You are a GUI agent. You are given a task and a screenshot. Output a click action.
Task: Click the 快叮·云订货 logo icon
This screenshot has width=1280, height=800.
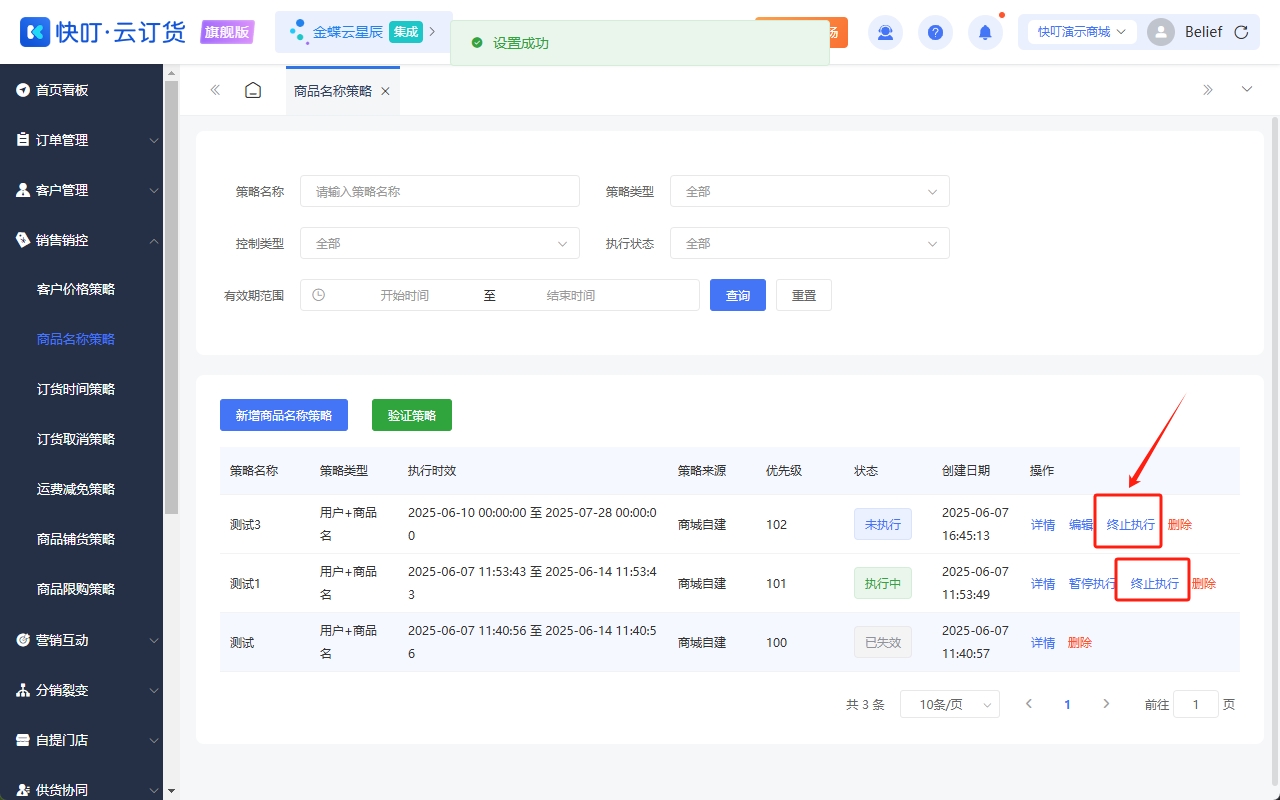[x=34, y=32]
